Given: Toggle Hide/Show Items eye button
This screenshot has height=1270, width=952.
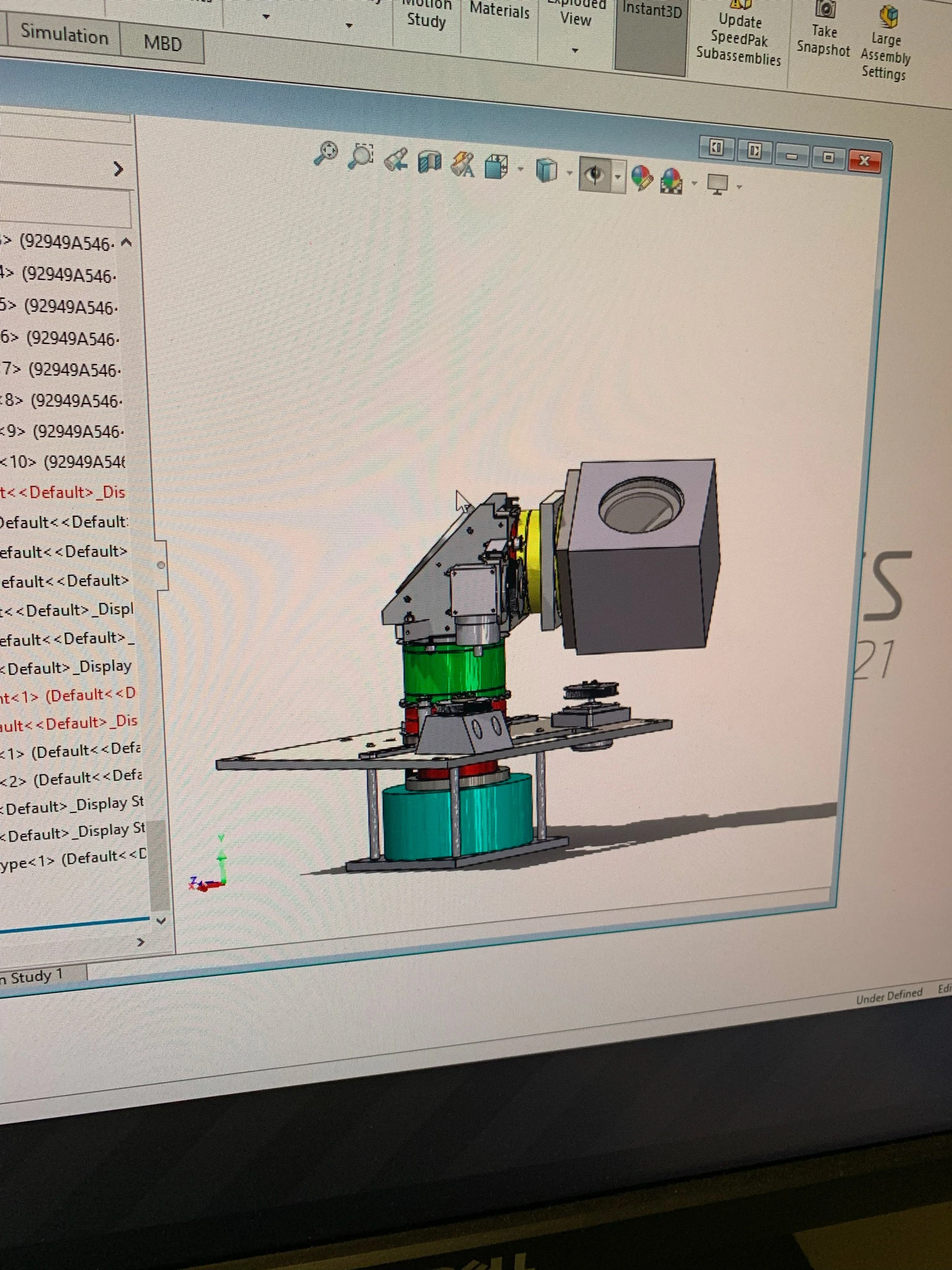Looking at the screenshot, I should tap(595, 175).
